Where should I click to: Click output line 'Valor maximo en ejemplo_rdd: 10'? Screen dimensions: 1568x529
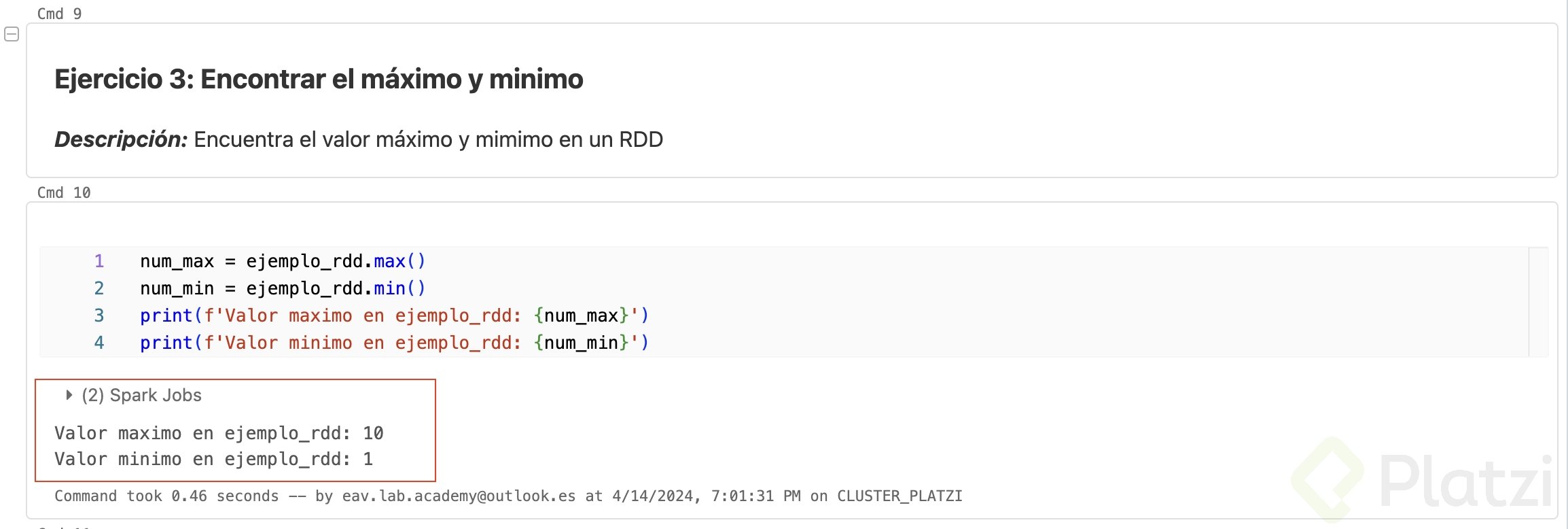[219, 433]
